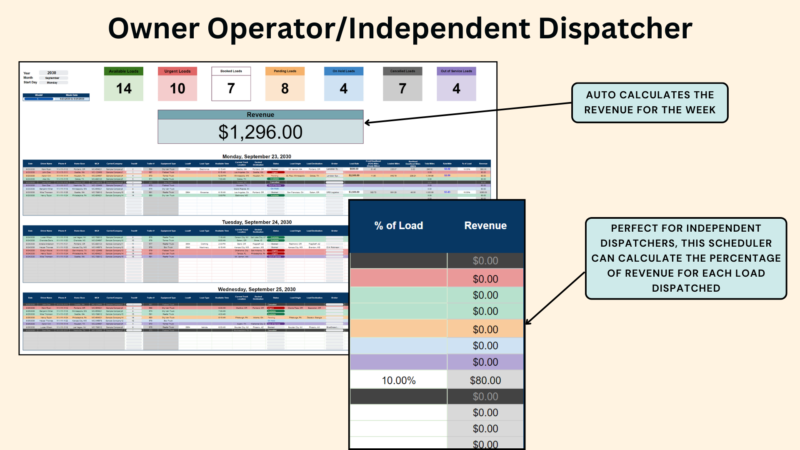The image size is (800, 450).
Task: Select the Cancelled Loads count of 7
Action: (402, 88)
